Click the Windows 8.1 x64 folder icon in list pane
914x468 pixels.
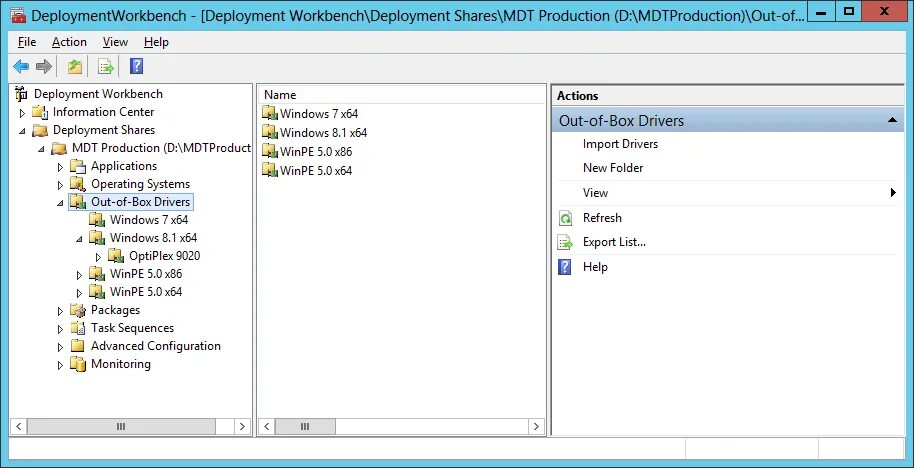(269, 132)
